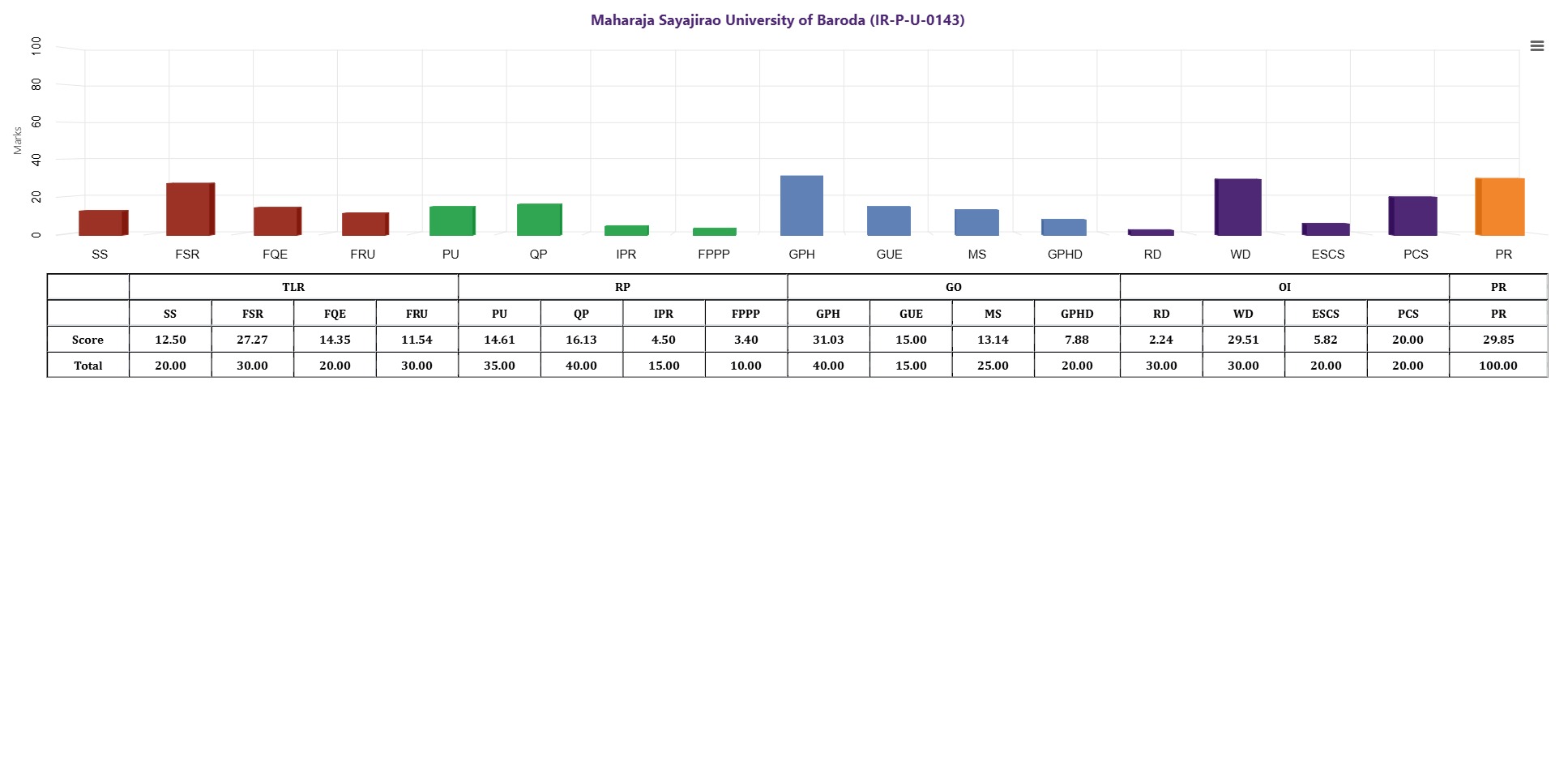This screenshot has height=766, width=1568.
Task: Click the FPPP axis label under chart
Action: (714, 255)
